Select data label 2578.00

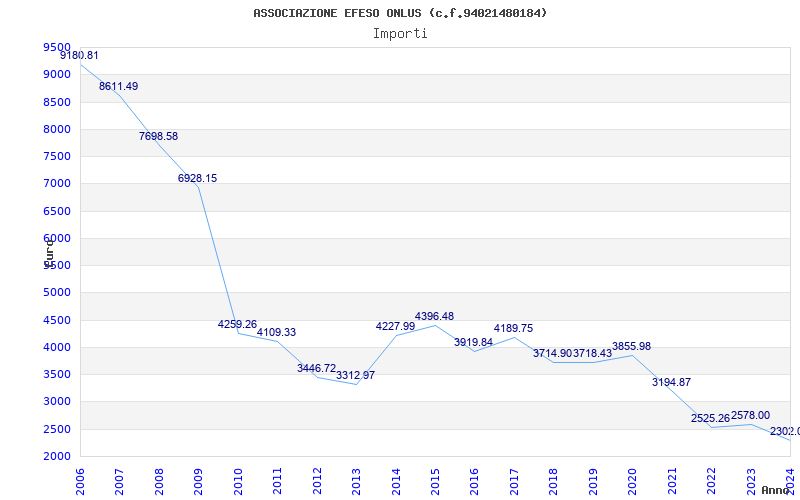751,415
